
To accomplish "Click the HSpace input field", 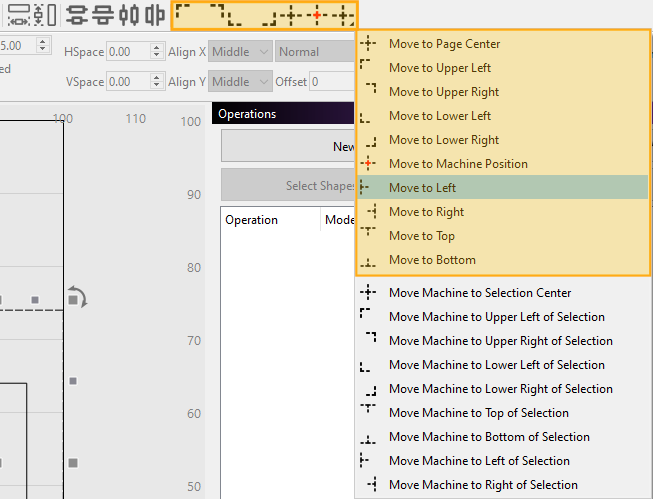I will coord(127,52).
